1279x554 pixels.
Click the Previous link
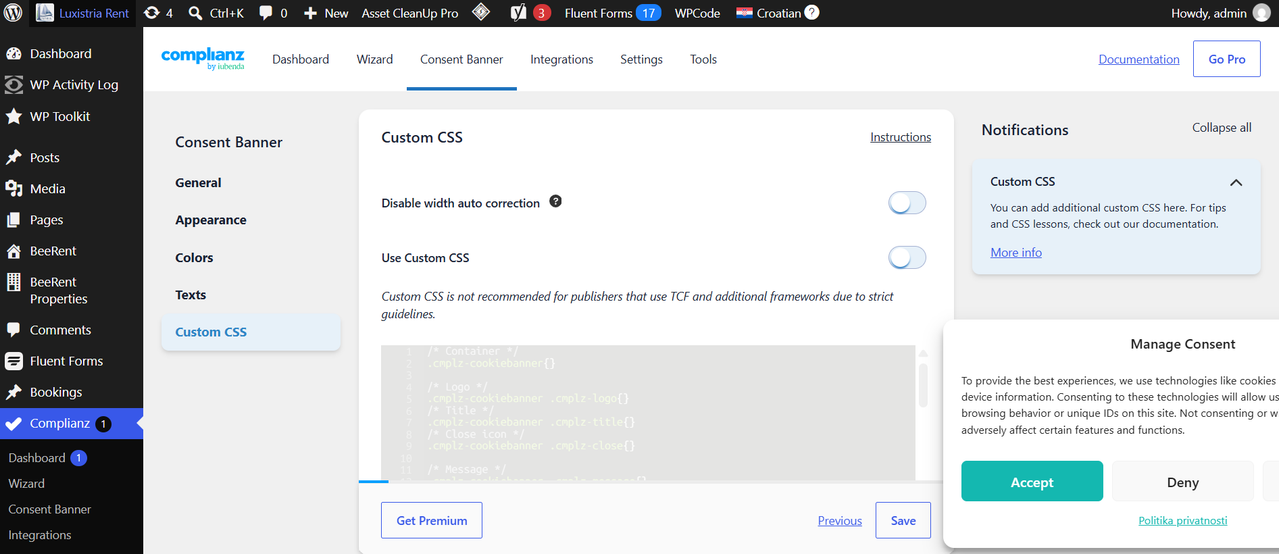pyautogui.click(x=839, y=520)
